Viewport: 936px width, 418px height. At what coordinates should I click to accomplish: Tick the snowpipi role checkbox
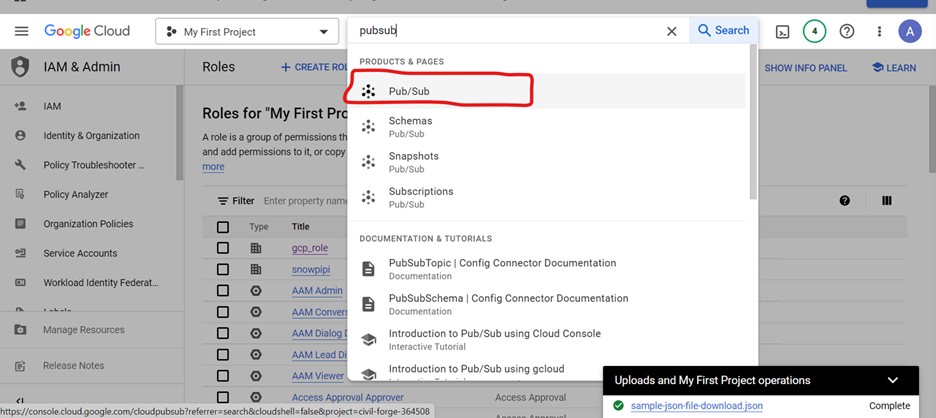[223, 270]
